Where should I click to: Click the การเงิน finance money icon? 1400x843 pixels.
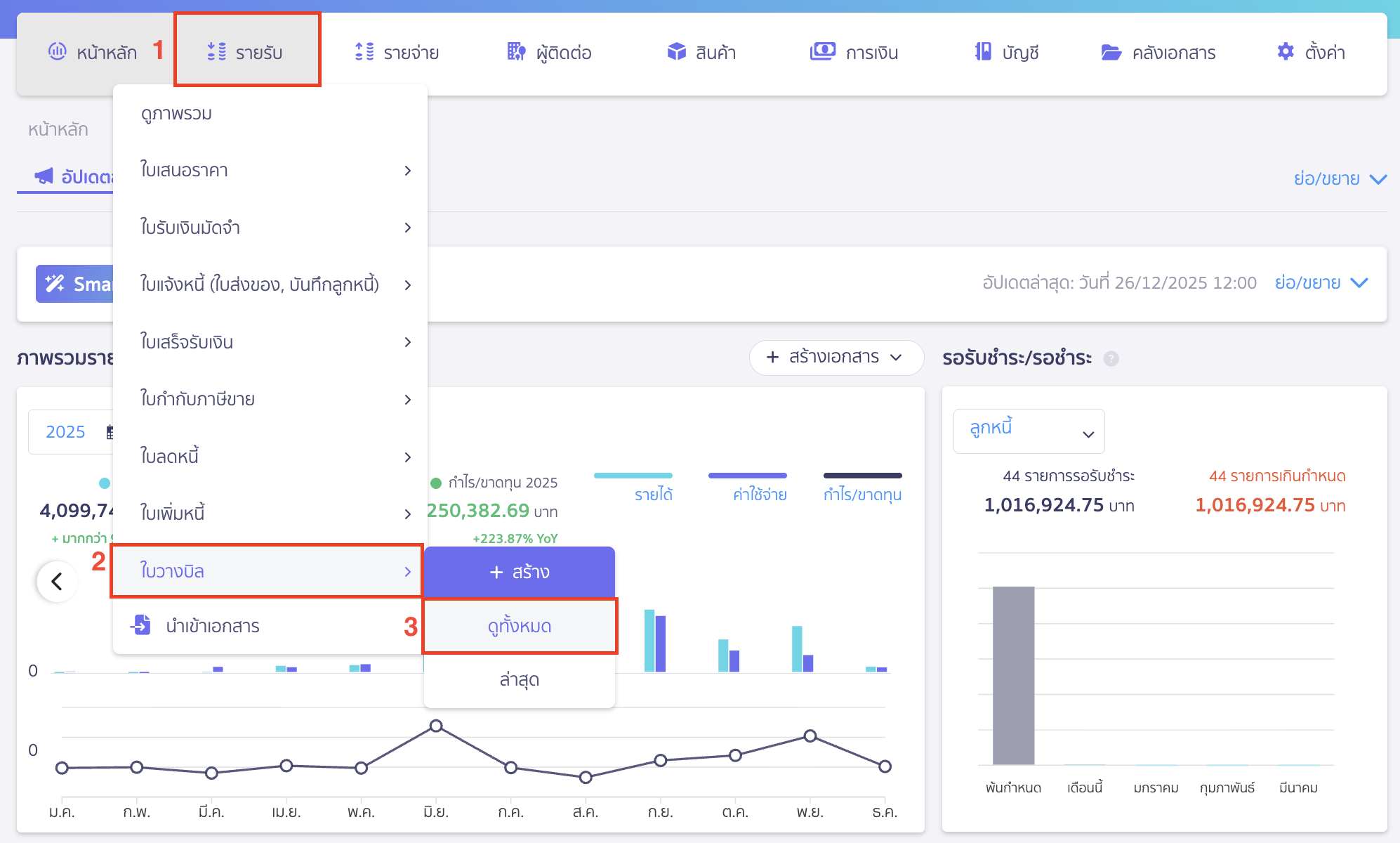point(822,52)
